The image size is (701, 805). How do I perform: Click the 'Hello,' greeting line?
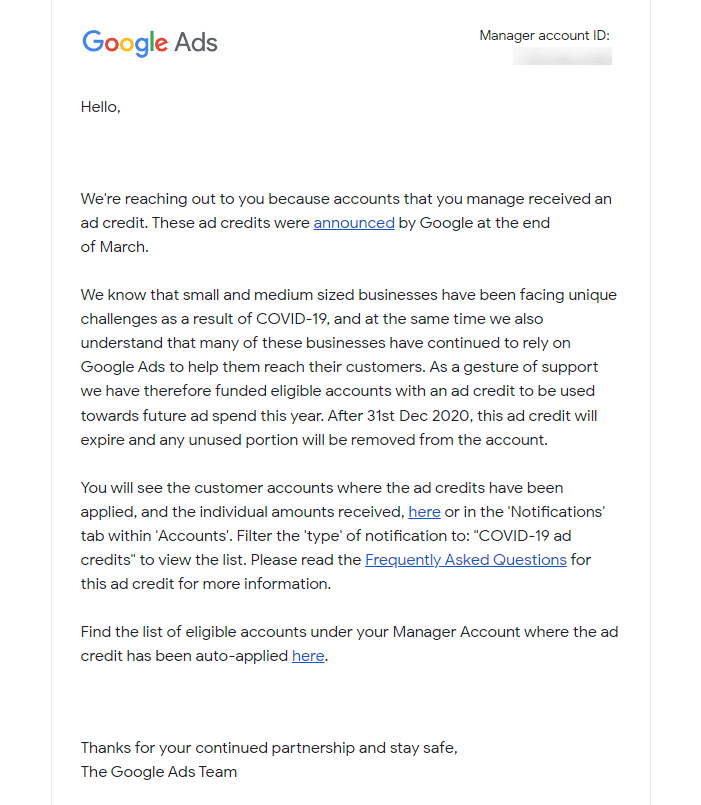(101, 107)
